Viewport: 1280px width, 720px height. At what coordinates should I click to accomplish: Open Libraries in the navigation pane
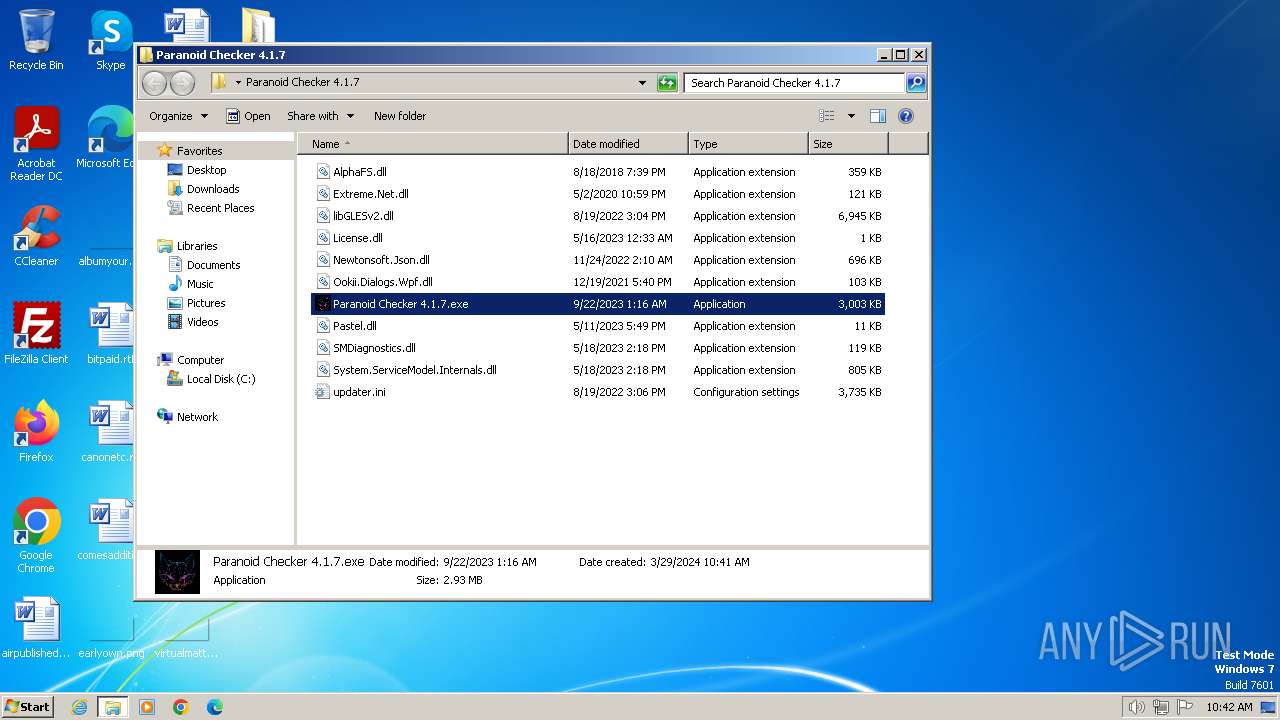pos(197,246)
